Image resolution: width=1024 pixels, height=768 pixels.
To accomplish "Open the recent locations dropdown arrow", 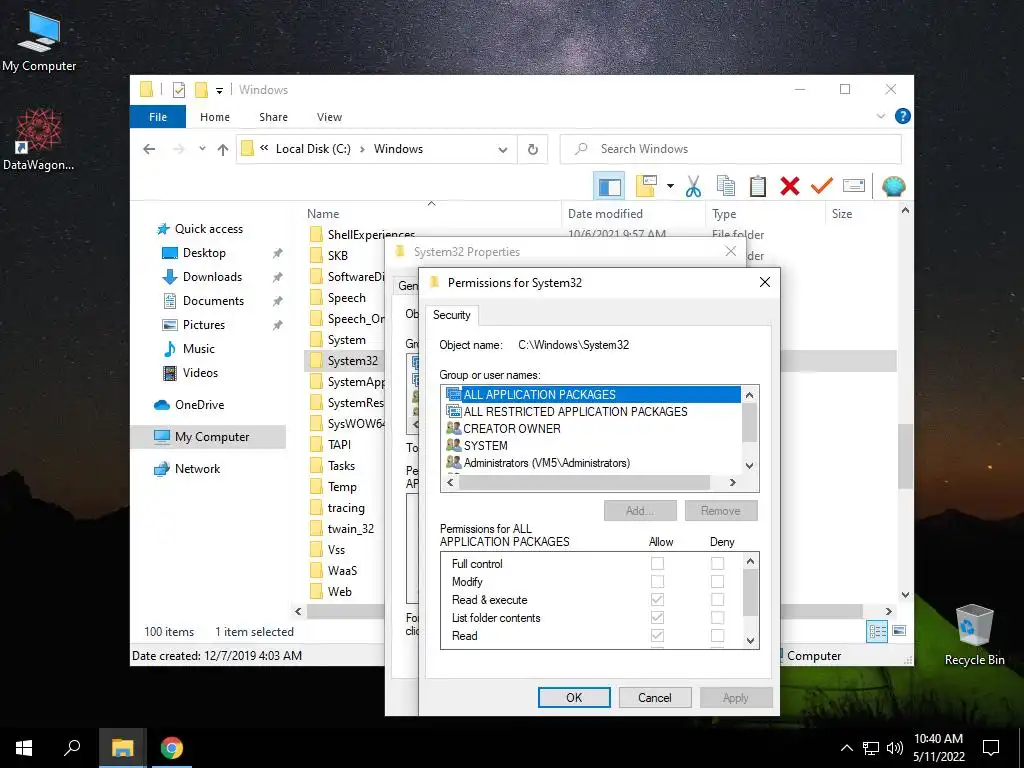I will tap(202, 149).
